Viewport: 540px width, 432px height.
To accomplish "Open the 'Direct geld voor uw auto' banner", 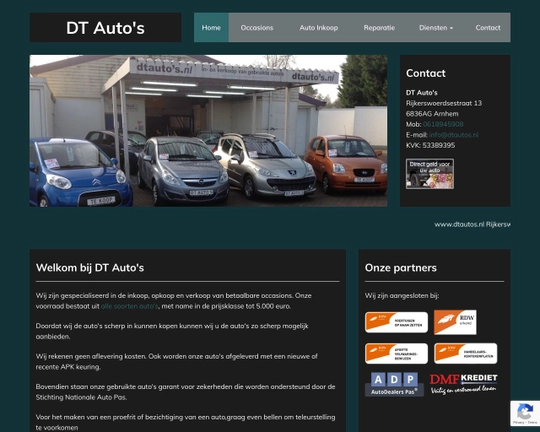I will coord(430,174).
